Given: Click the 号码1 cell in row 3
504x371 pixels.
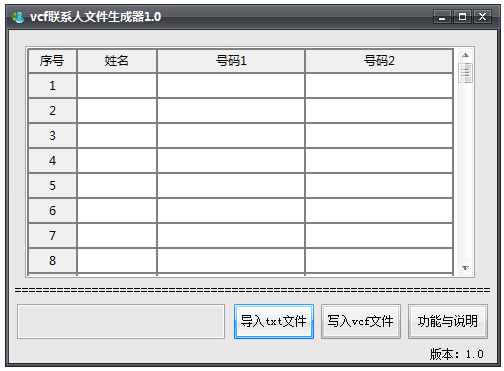Looking at the screenshot, I should 231,136.
